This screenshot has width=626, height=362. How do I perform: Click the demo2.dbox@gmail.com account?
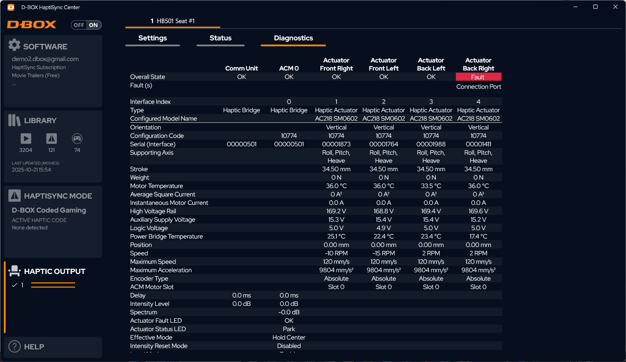[x=45, y=59]
